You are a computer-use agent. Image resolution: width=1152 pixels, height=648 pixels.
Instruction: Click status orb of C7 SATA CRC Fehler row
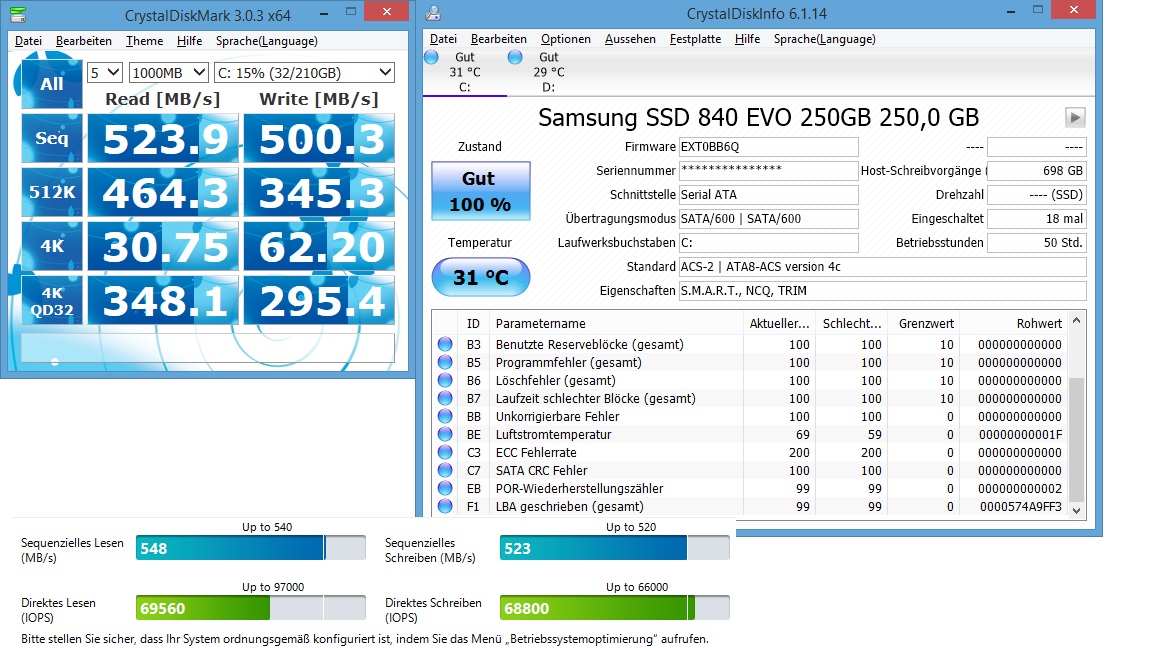point(444,470)
